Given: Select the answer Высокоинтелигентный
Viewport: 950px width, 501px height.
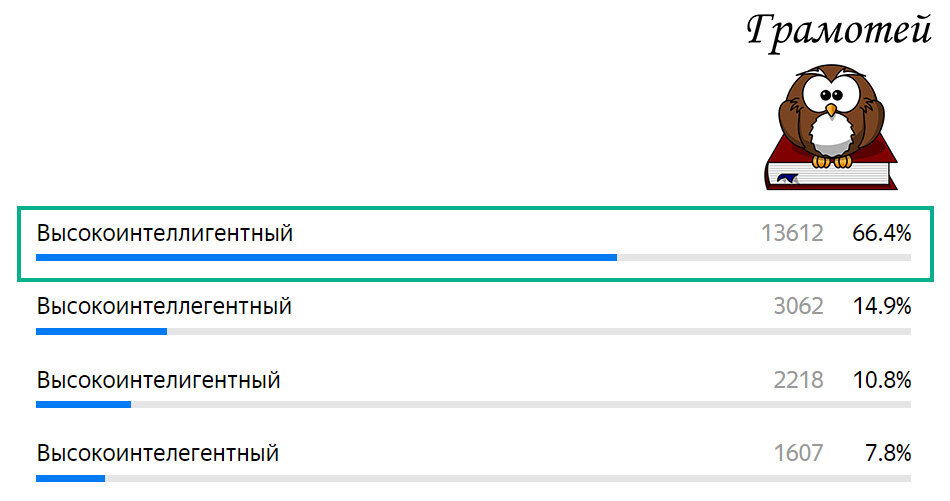Looking at the screenshot, I should (x=159, y=380).
